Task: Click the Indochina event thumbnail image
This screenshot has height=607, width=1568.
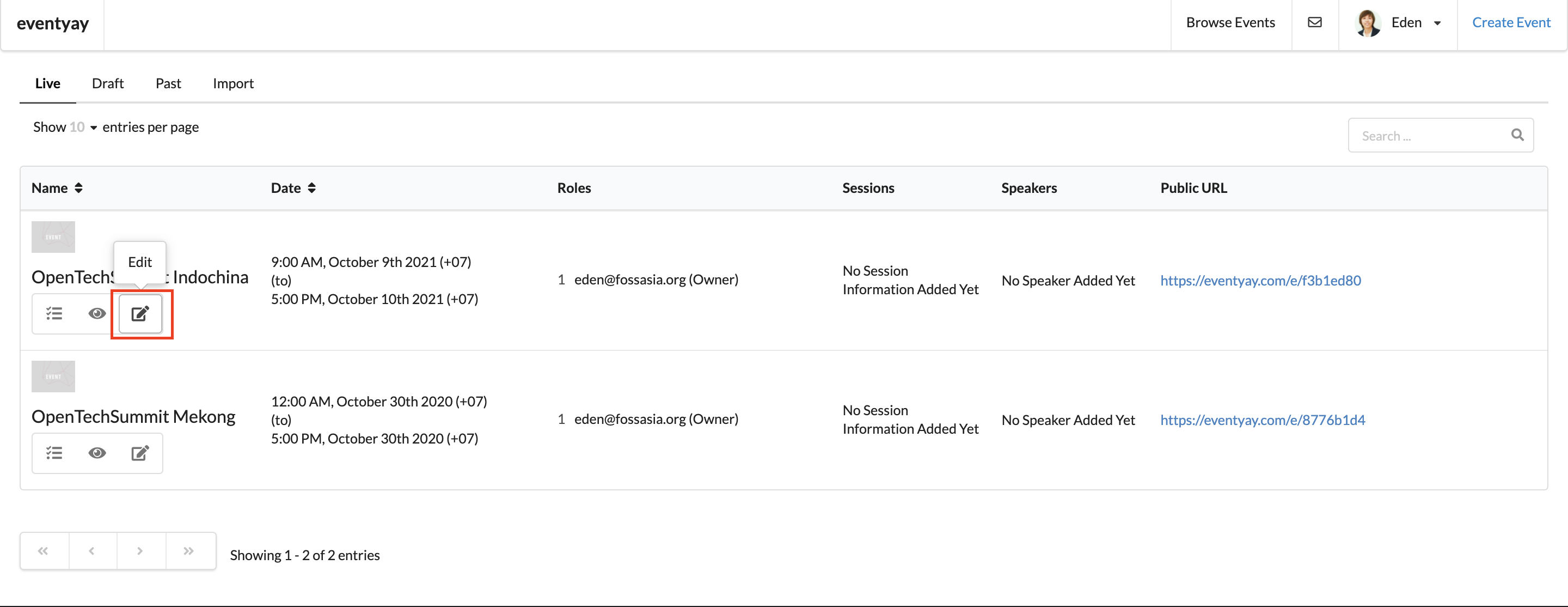Action: (x=53, y=237)
